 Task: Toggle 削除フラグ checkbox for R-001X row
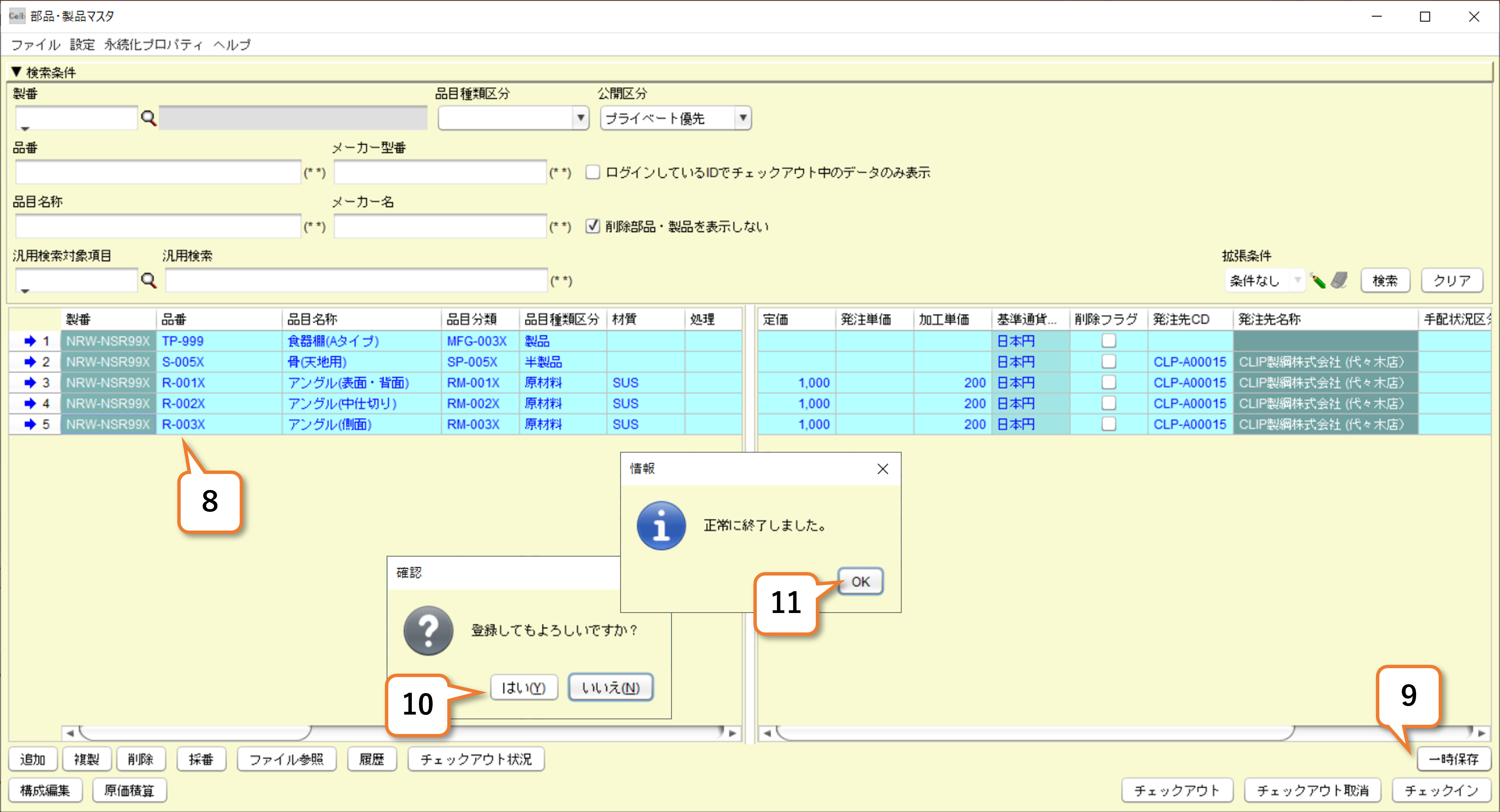[1109, 383]
